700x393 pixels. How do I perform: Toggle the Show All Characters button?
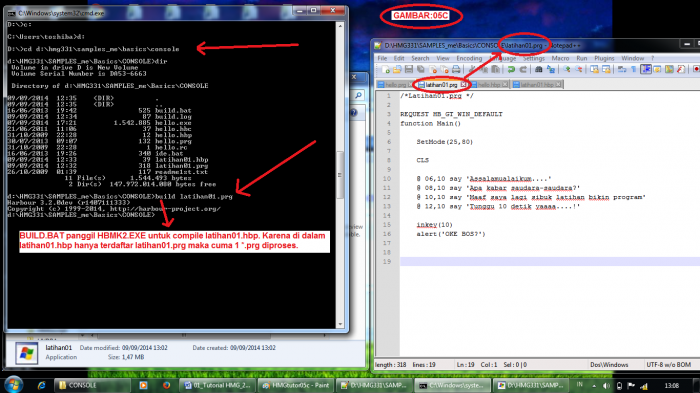tap(633, 69)
